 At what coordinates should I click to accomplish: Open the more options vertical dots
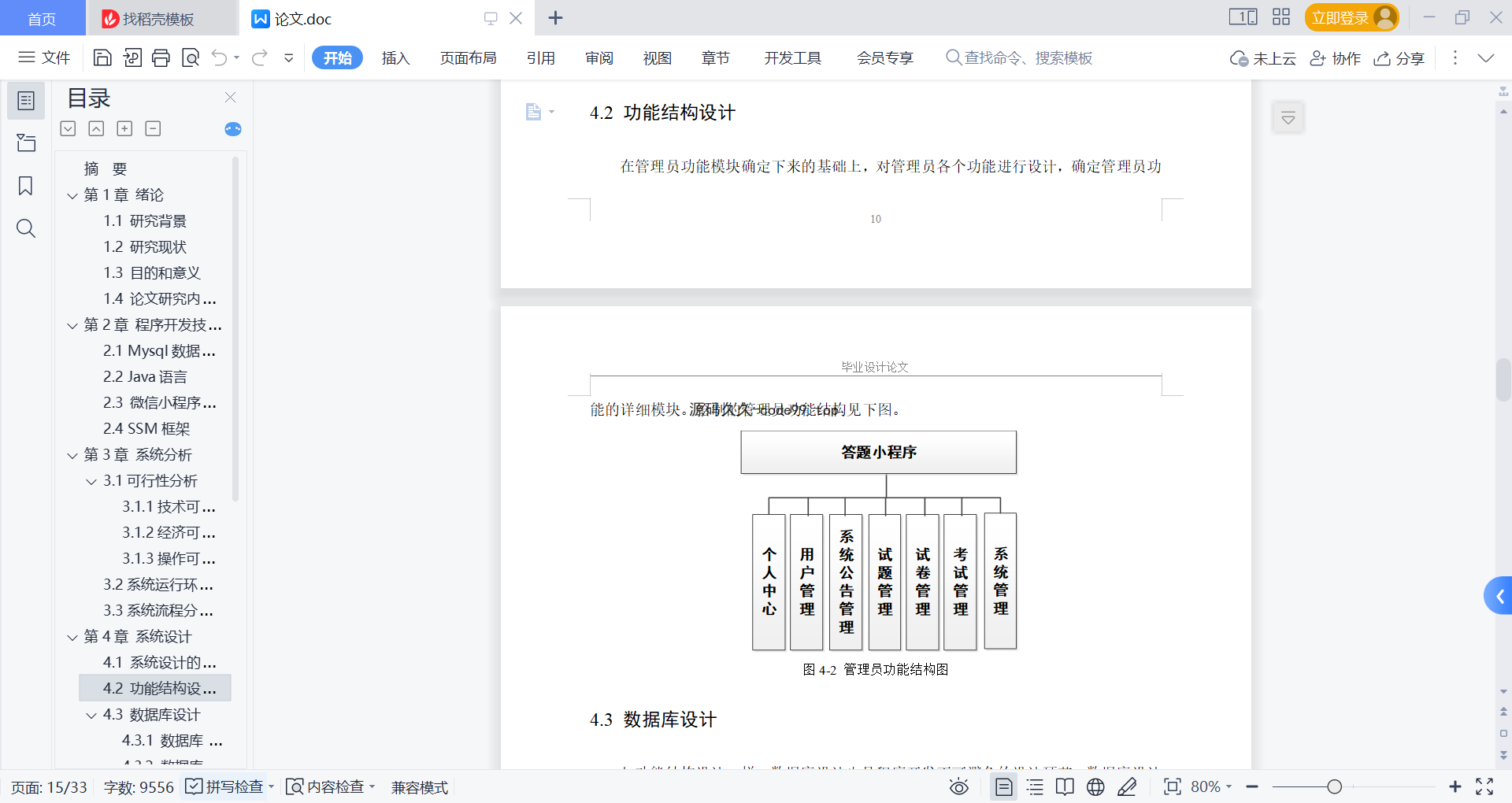tap(1455, 57)
